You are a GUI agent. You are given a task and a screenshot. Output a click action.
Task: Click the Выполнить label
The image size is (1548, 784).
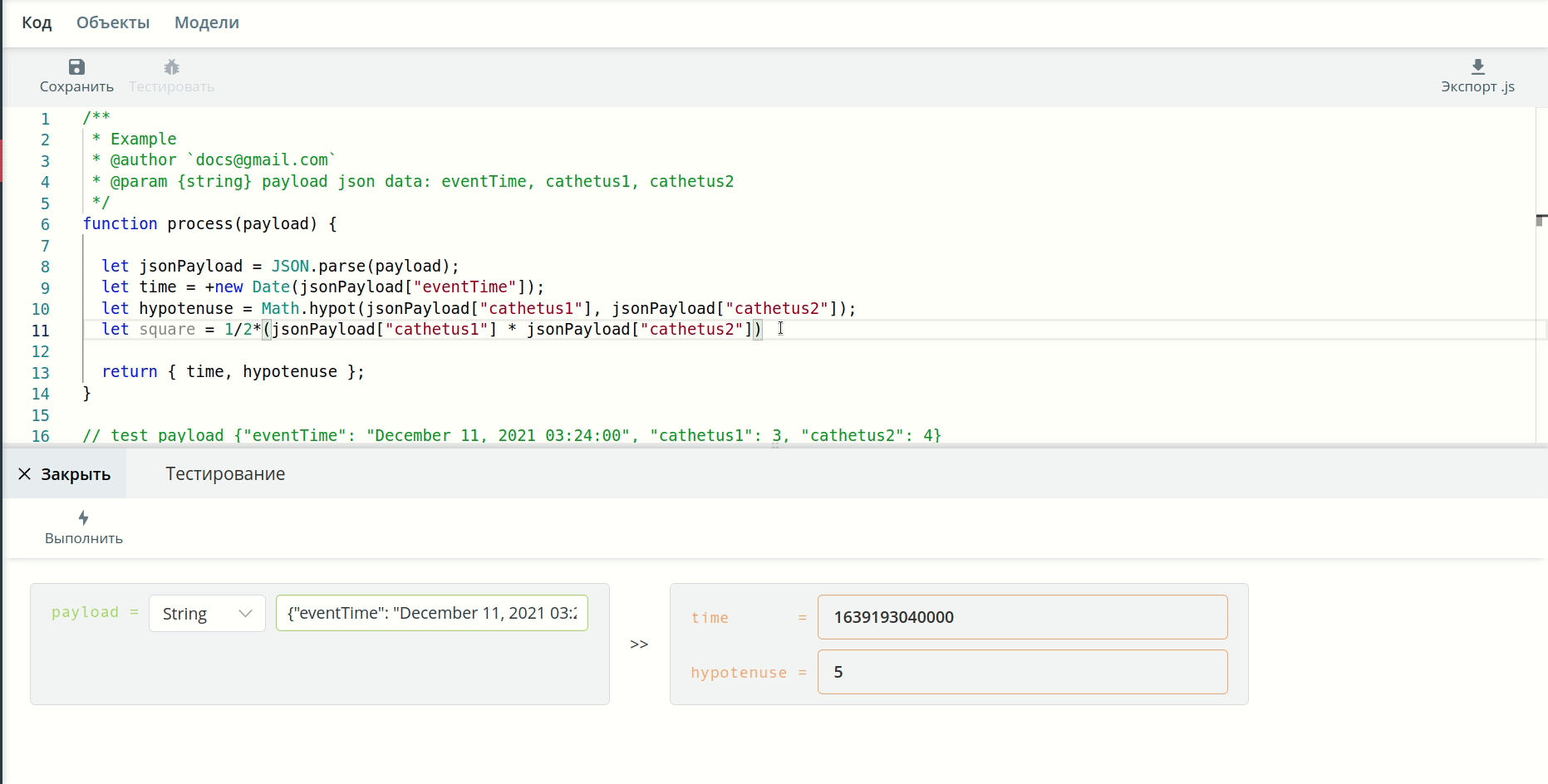point(84,538)
